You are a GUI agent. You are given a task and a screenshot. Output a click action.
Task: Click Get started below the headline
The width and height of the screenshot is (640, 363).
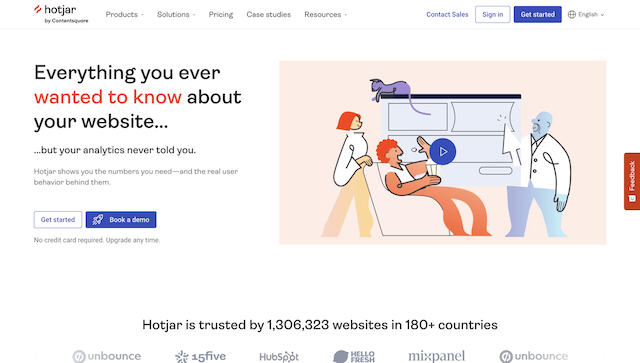58,220
